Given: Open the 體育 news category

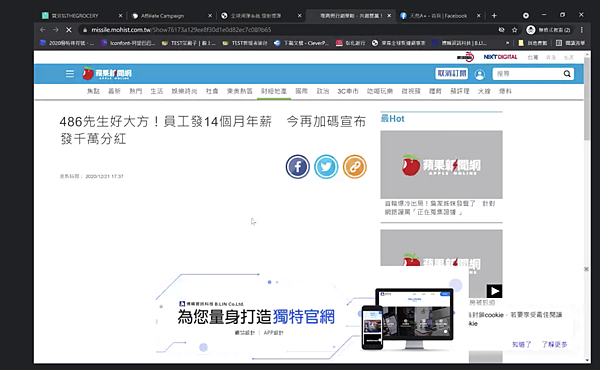Looking at the screenshot, I should click(435, 91).
